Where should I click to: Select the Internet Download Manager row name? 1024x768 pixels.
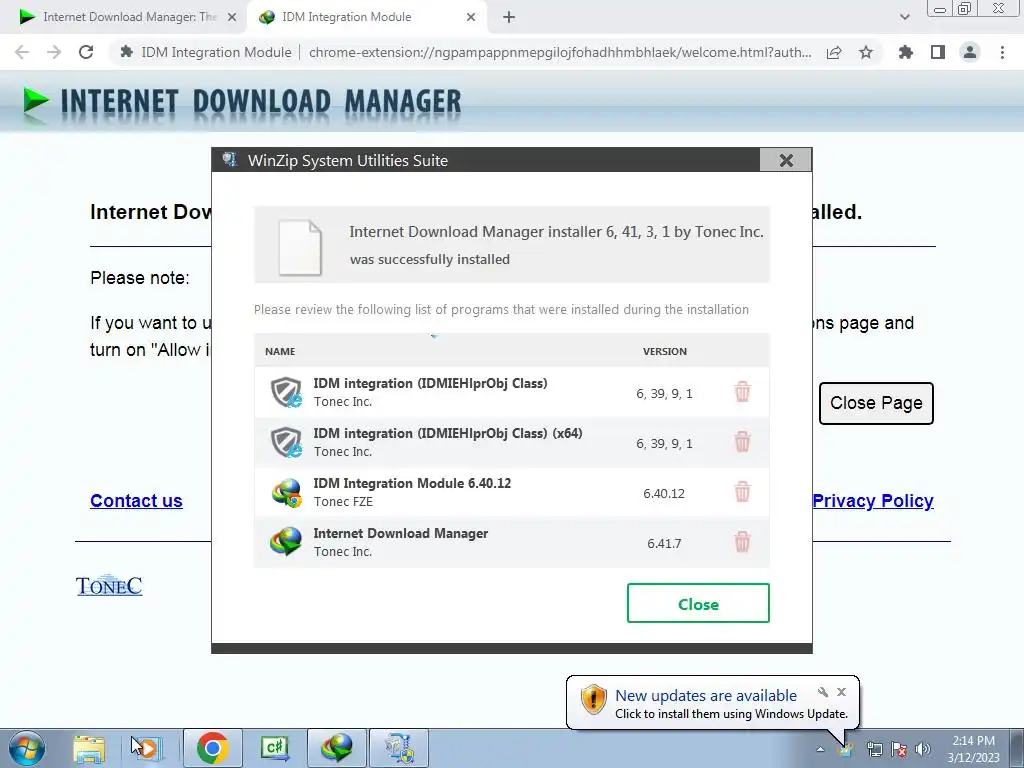(400, 534)
